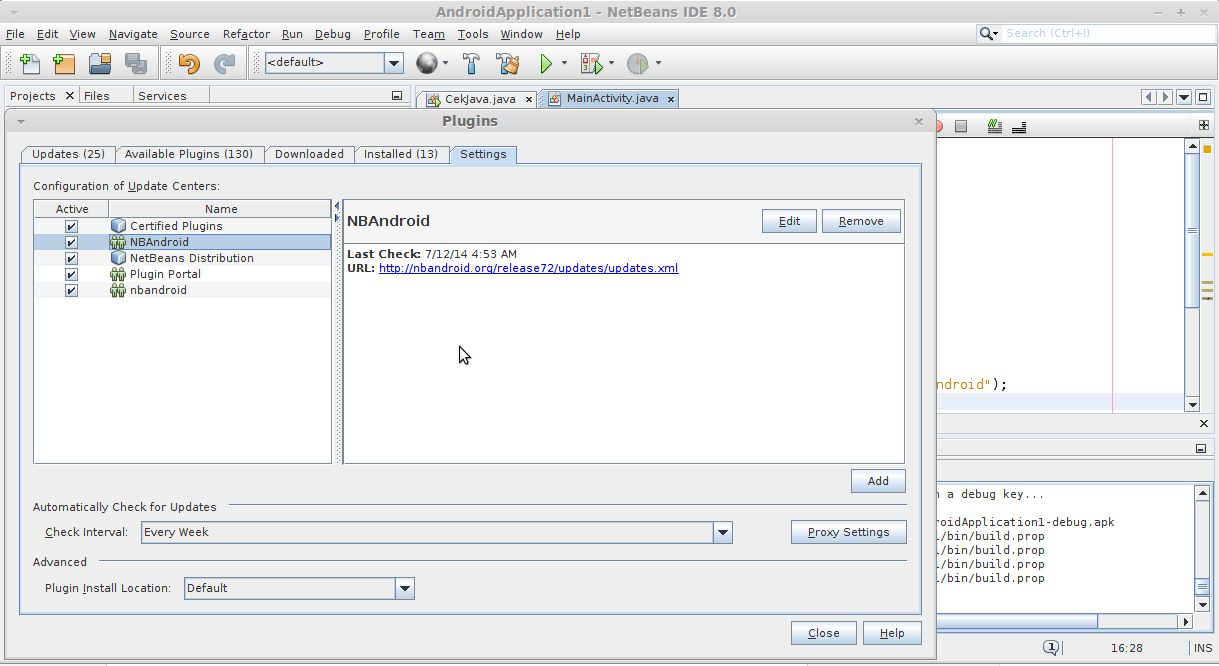Click the Redo arrow icon

225,63
